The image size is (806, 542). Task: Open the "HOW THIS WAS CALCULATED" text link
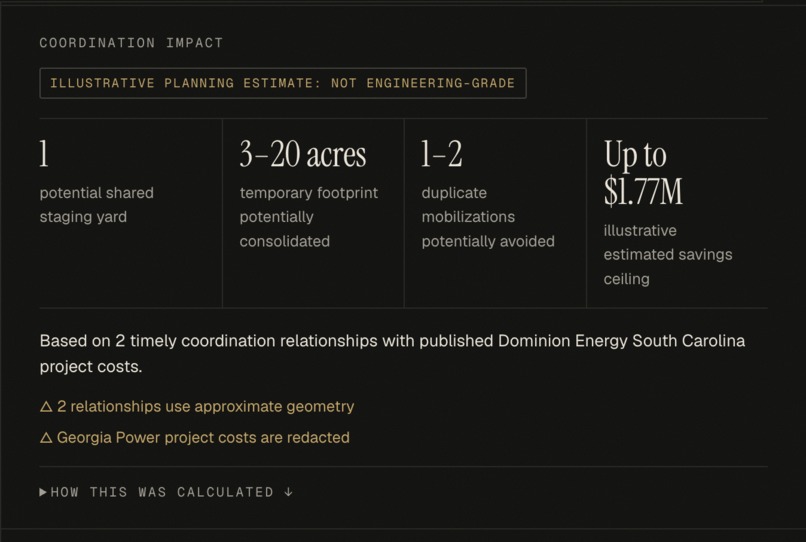tap(162, 492)
